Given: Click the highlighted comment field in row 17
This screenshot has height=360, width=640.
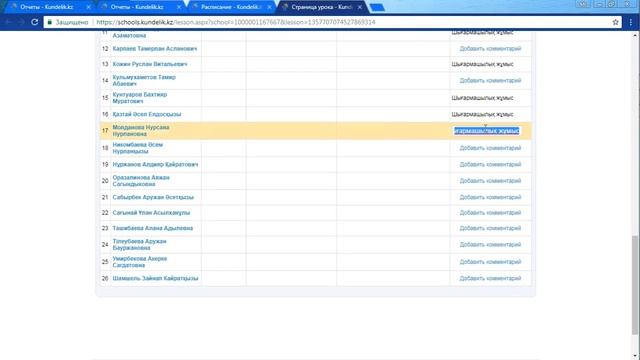Looking at the screenshot, I should point(487,131).
